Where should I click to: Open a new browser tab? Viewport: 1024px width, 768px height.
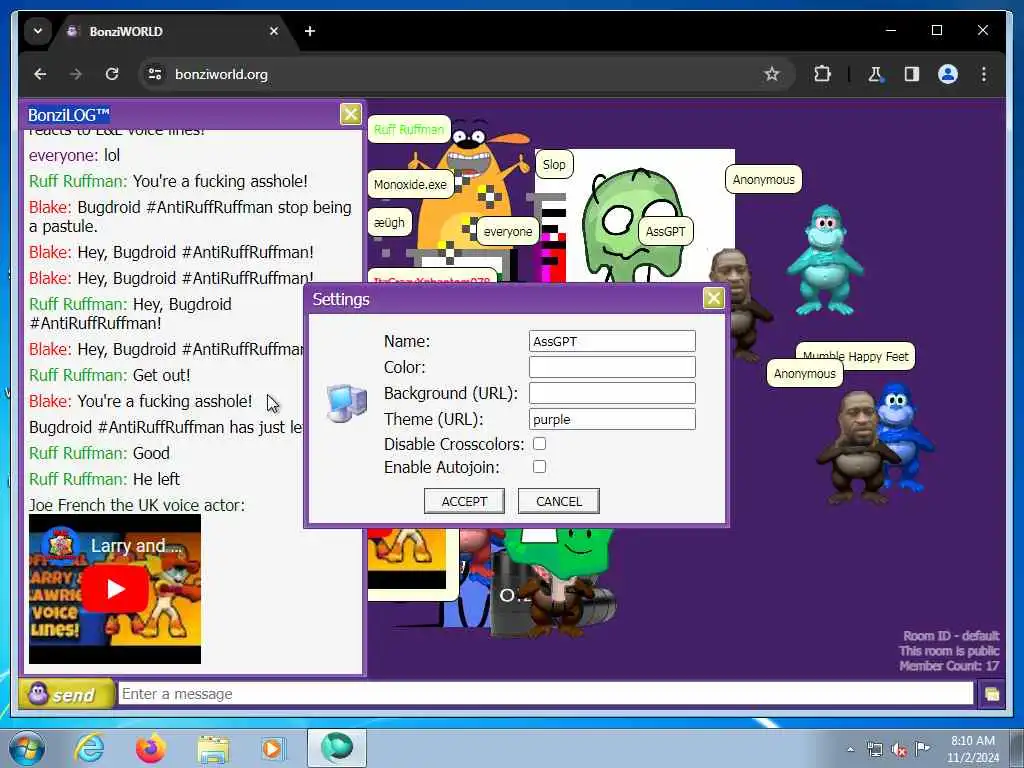[310, 31]
